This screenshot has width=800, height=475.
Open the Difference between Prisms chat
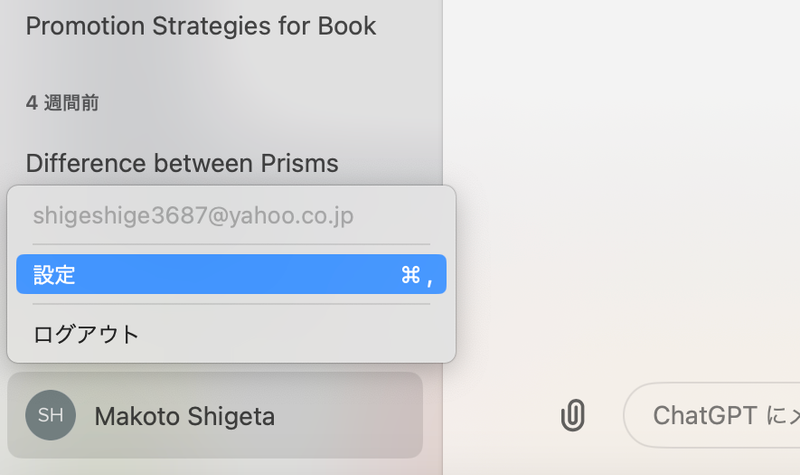[182, 163]
